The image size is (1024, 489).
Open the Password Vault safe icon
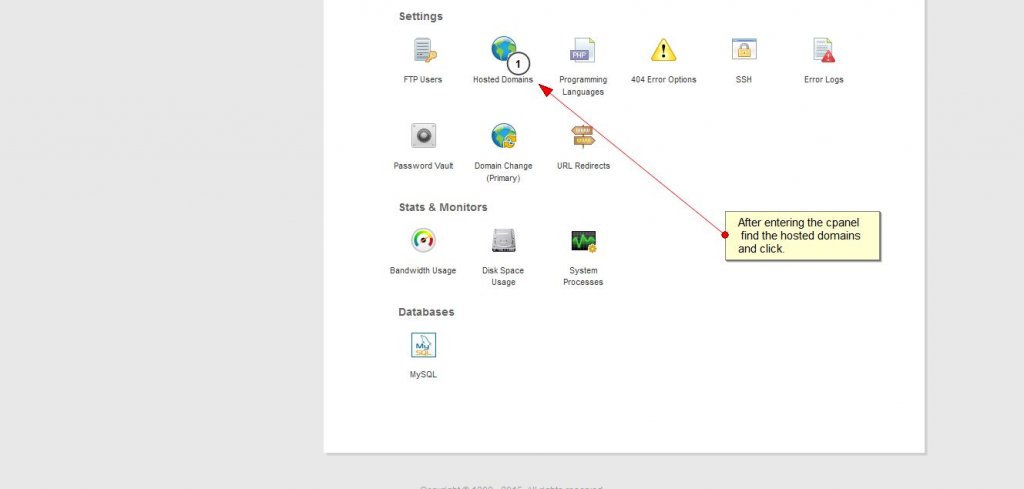pos(423,136)
